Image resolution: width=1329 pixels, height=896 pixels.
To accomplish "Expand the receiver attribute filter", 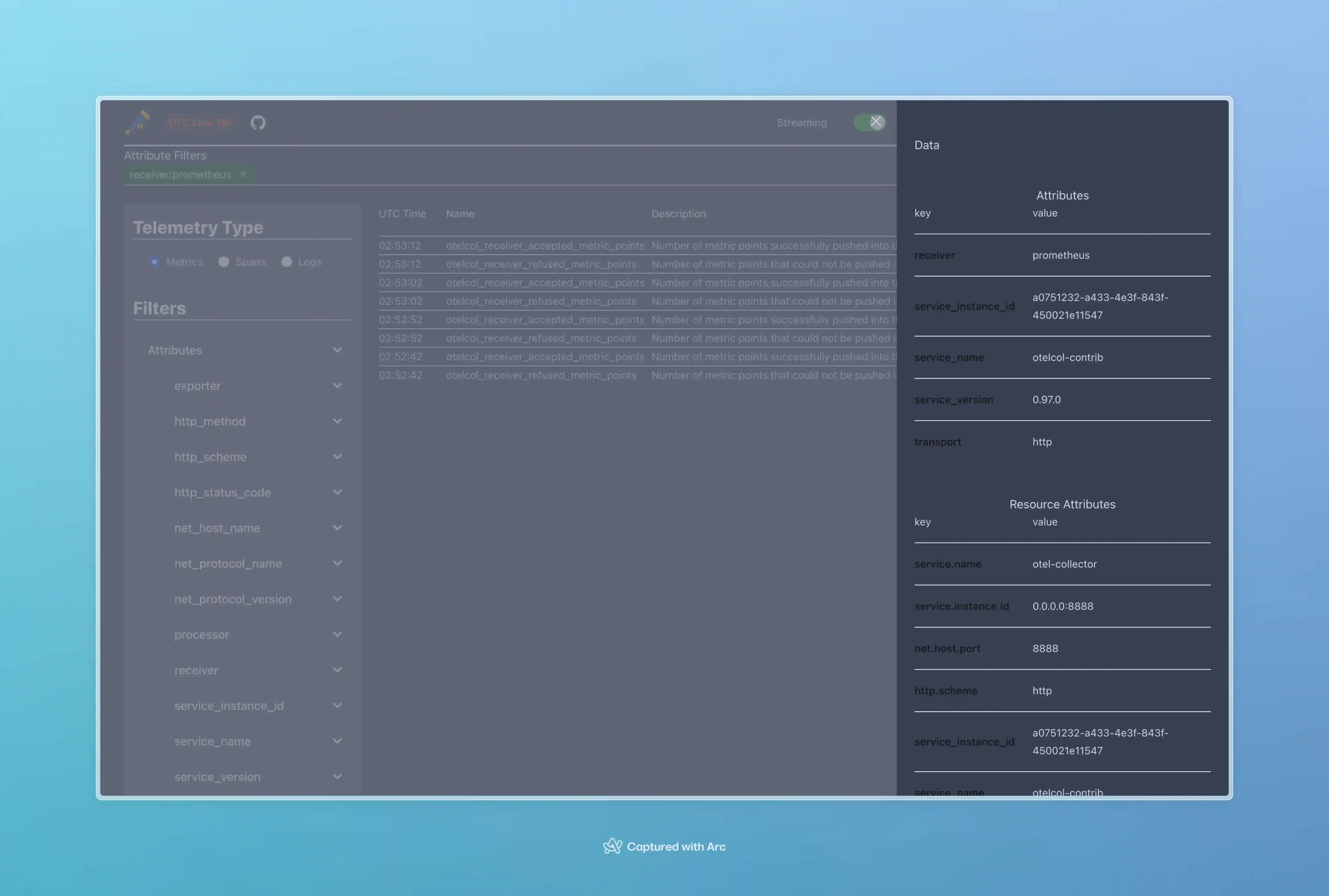I will [x=337, y=670].
